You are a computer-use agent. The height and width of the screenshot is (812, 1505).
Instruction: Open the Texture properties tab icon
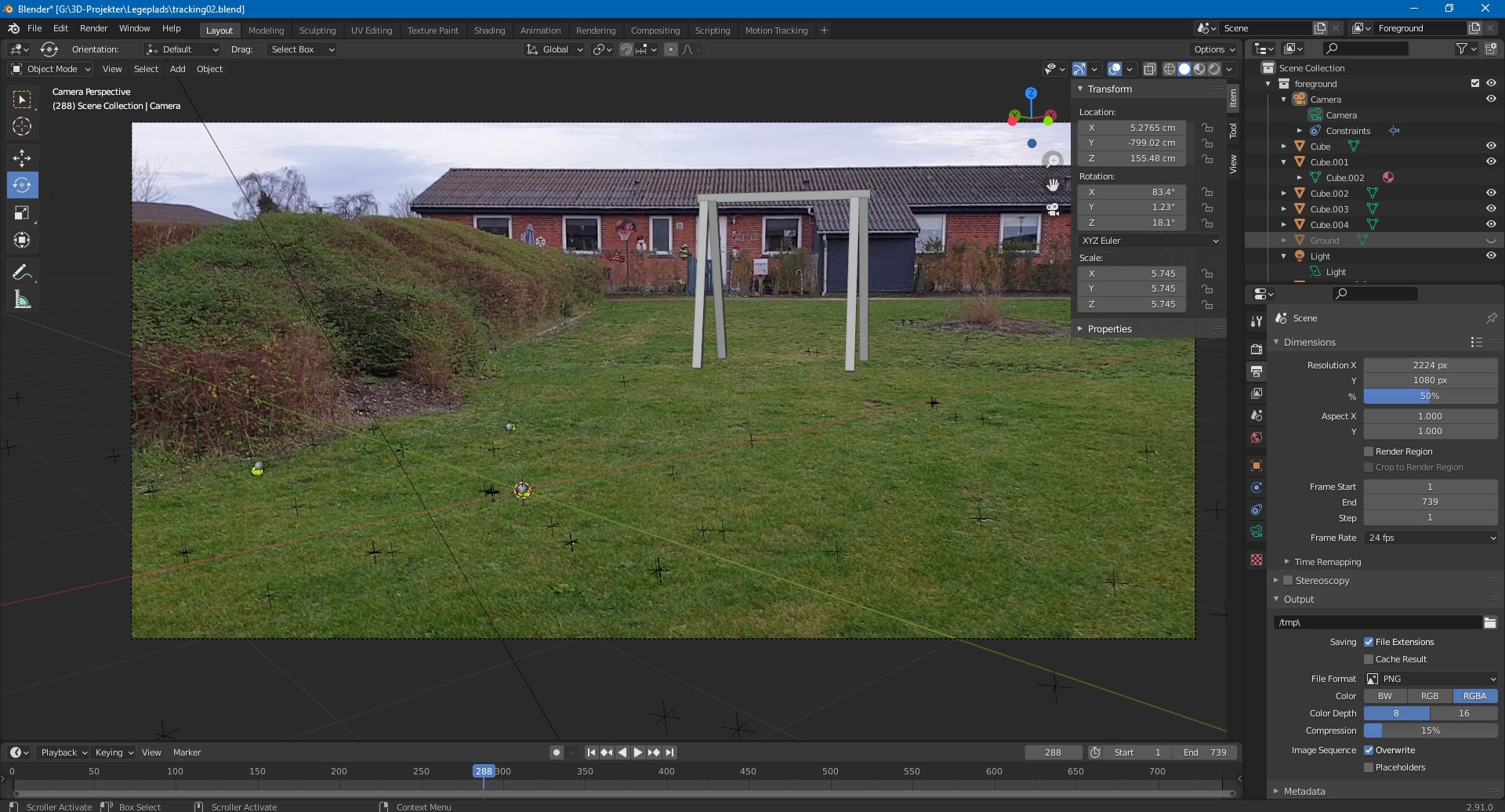(x=1257, y=560)
